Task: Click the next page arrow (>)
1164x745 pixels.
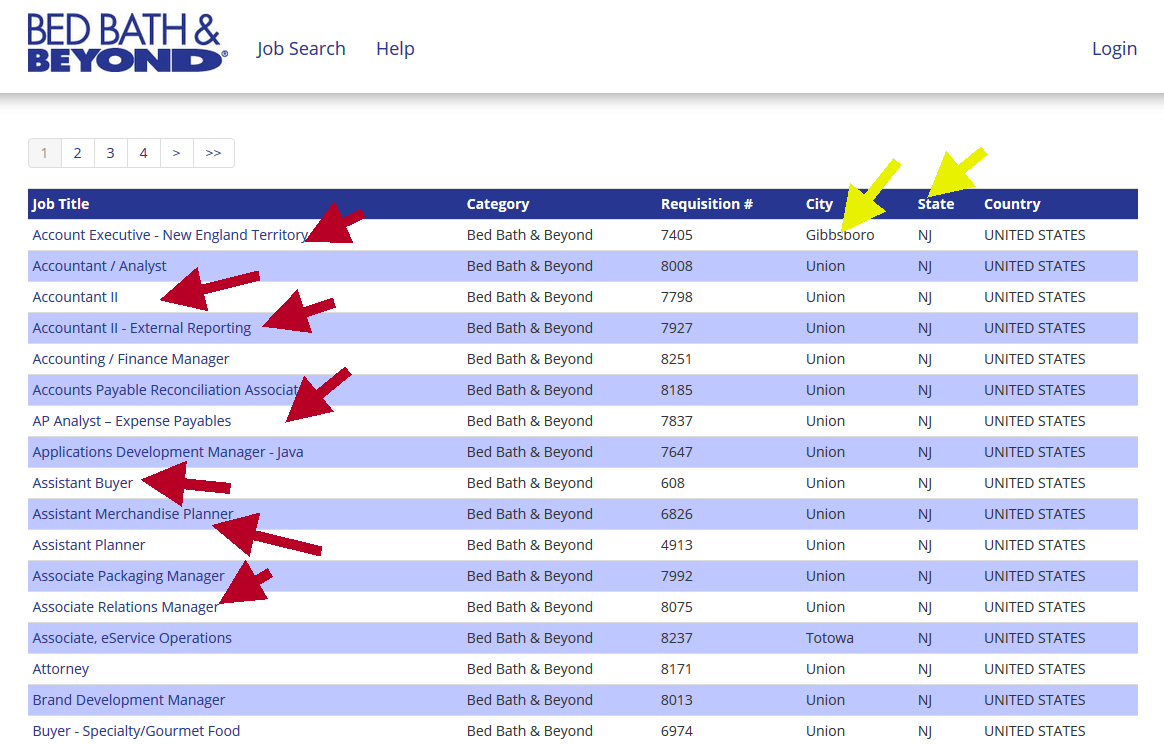Action: click(x=177, y=153)
